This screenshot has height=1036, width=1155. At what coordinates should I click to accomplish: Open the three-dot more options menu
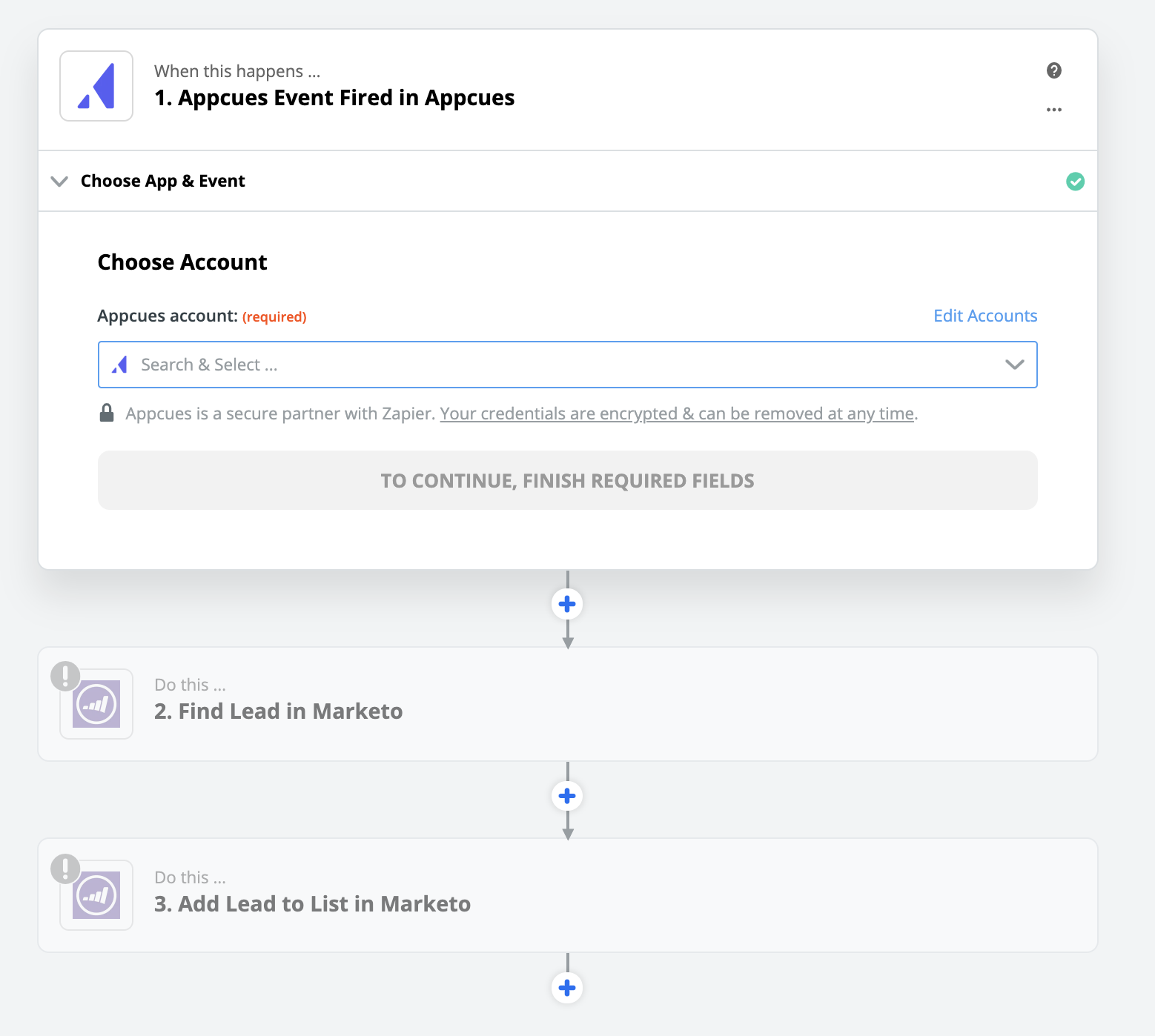1053,110
